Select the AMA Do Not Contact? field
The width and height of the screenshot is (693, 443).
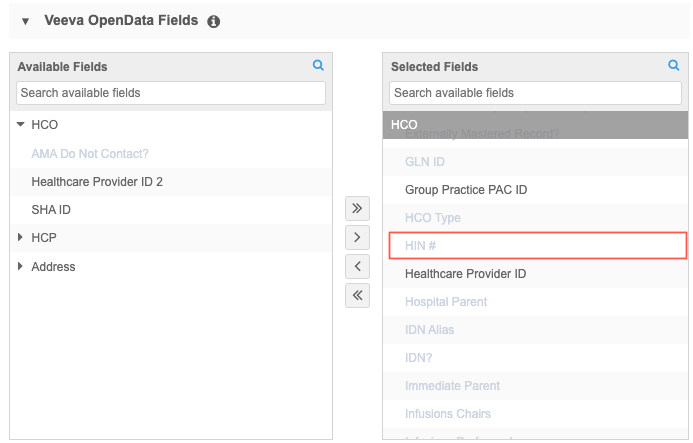(x=90, y=154)
